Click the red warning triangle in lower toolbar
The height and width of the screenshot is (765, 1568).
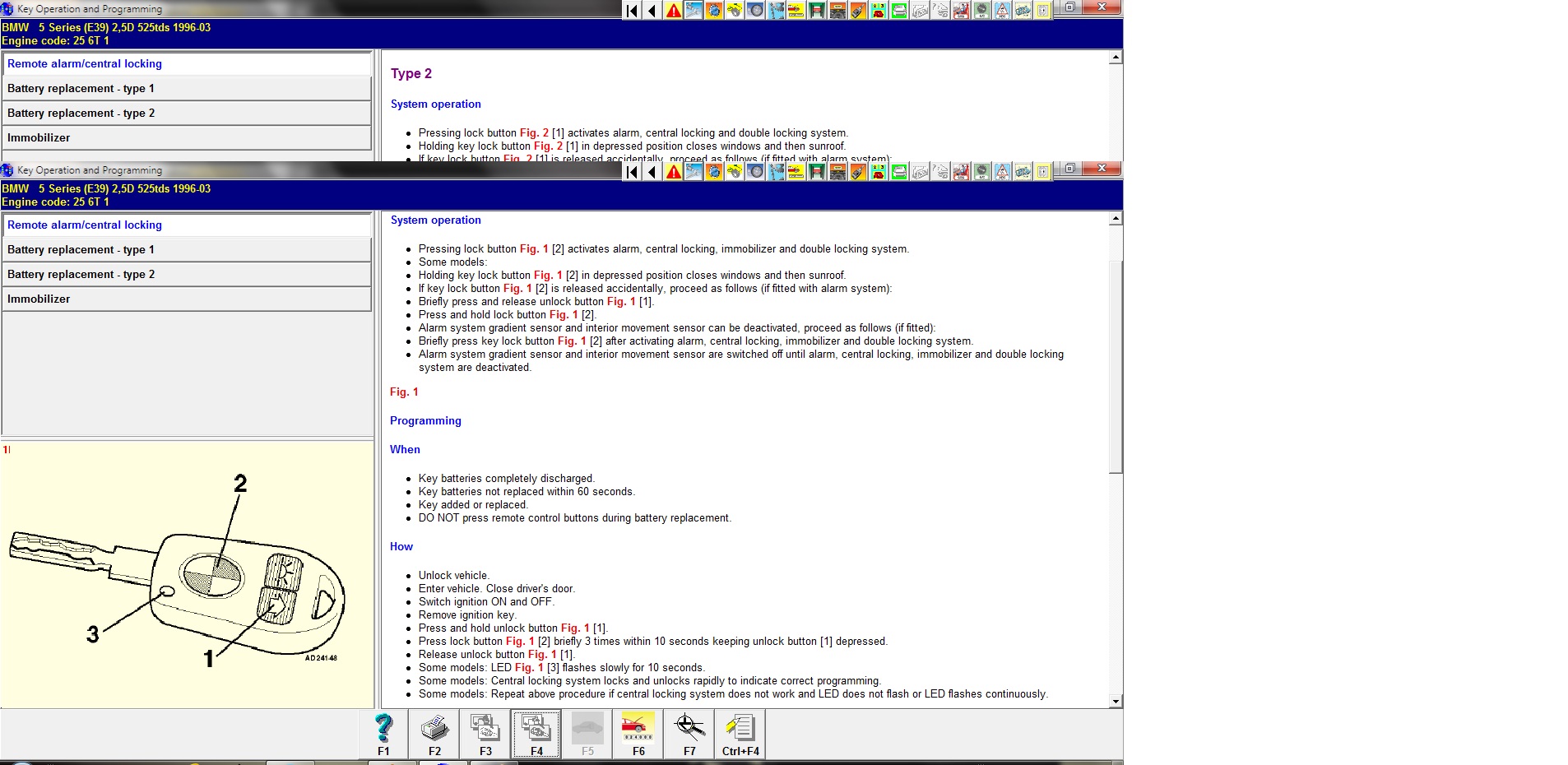[674, 172]
